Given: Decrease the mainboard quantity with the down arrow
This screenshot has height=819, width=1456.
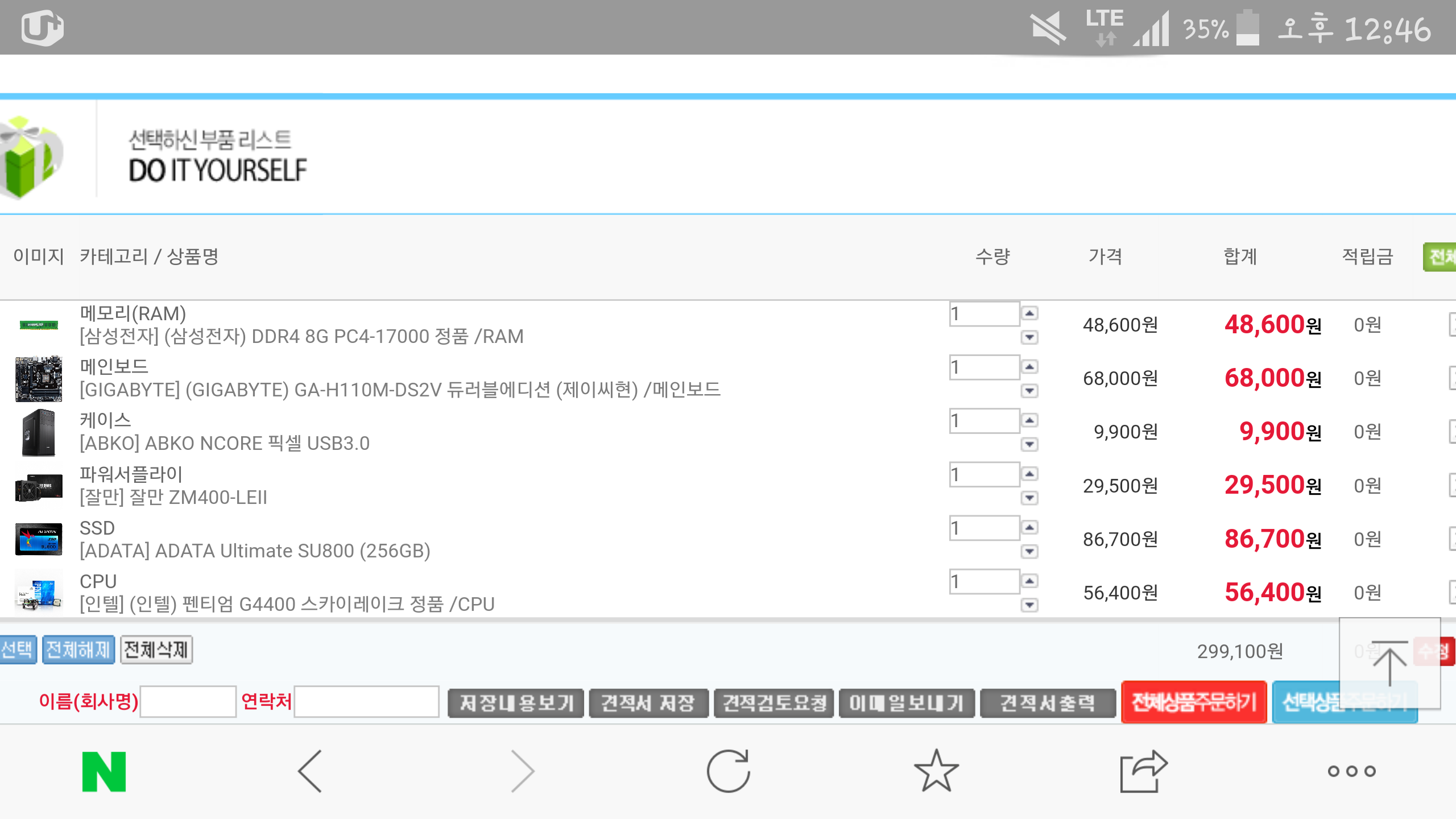Looking at the screenshot, I should click(1029, 391).
